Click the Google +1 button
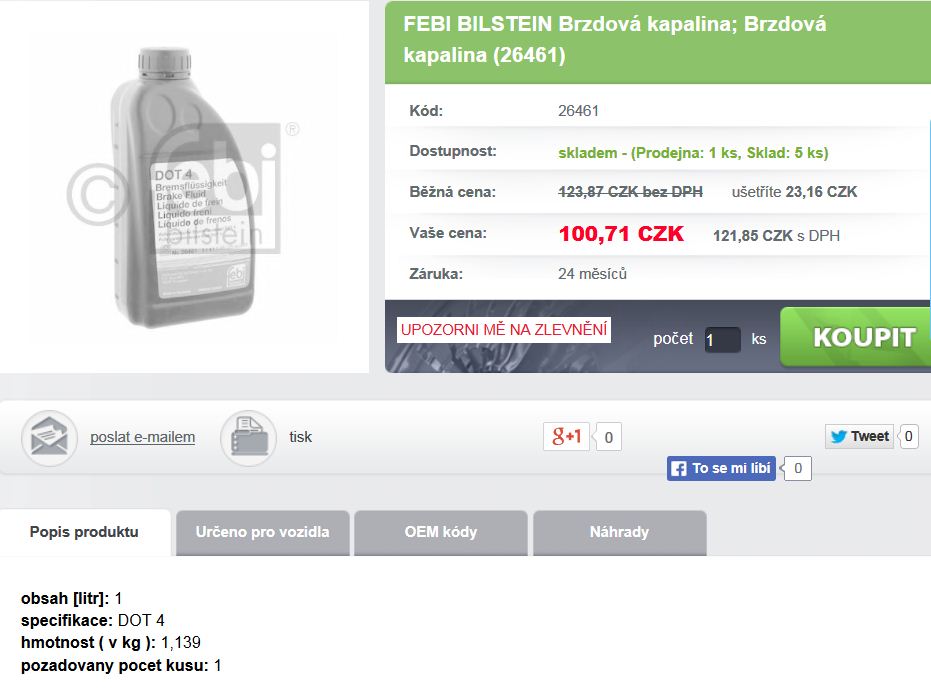The width and height of the screenshot is (931, 700). [567, 436]
